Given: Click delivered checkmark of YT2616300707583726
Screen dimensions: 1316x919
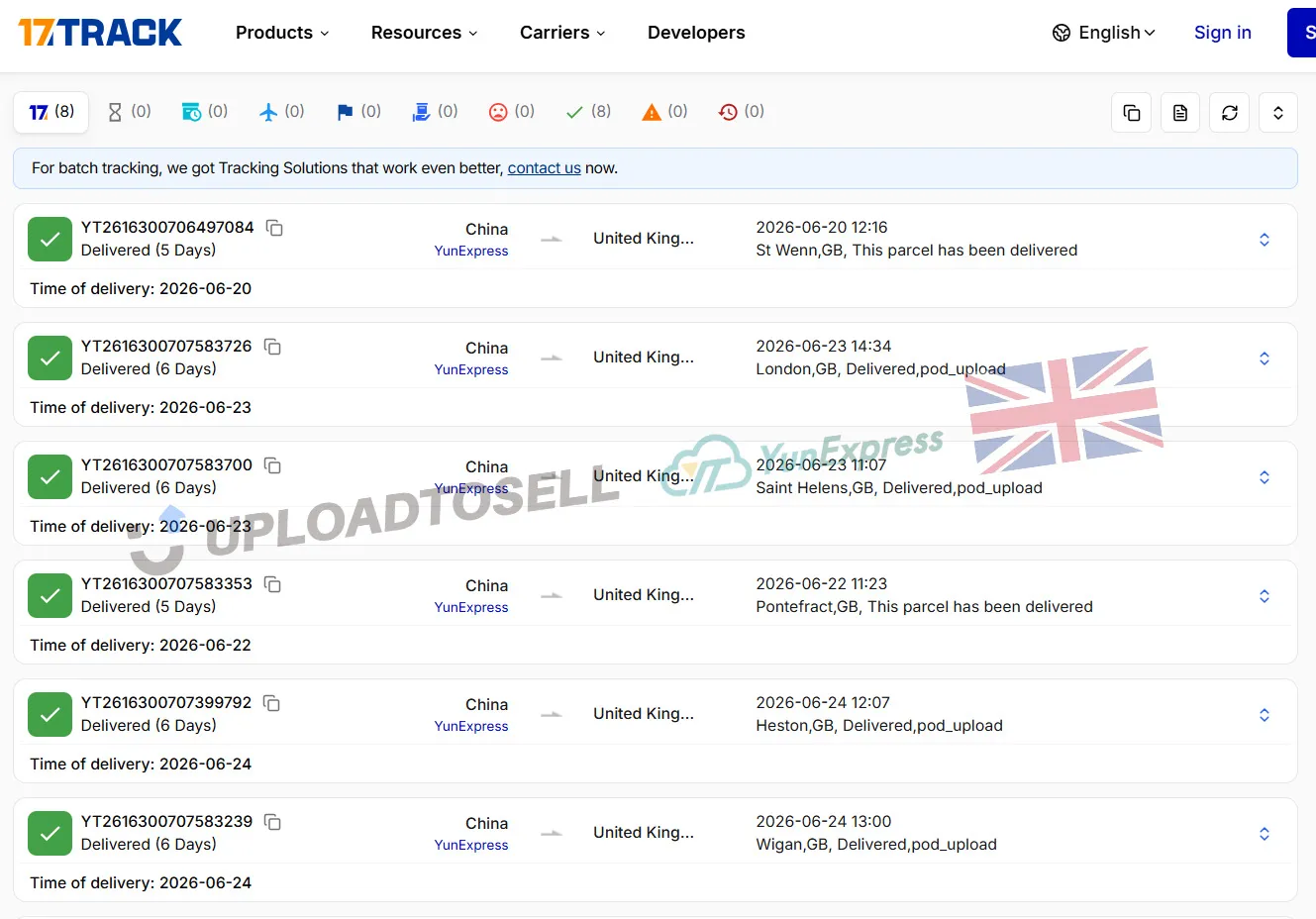Looking at the screenshot, I should click(50, 357).
